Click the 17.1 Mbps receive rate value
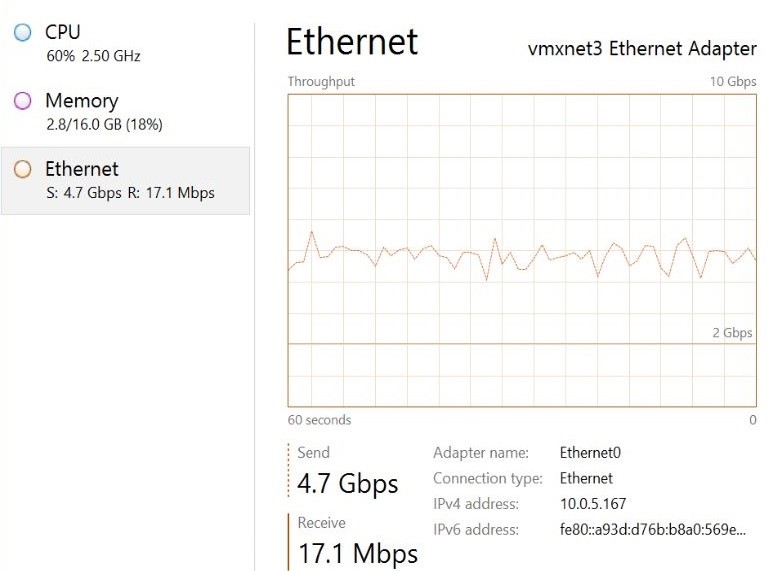Viewport: 784px width, 571px height. coord(358,552)
